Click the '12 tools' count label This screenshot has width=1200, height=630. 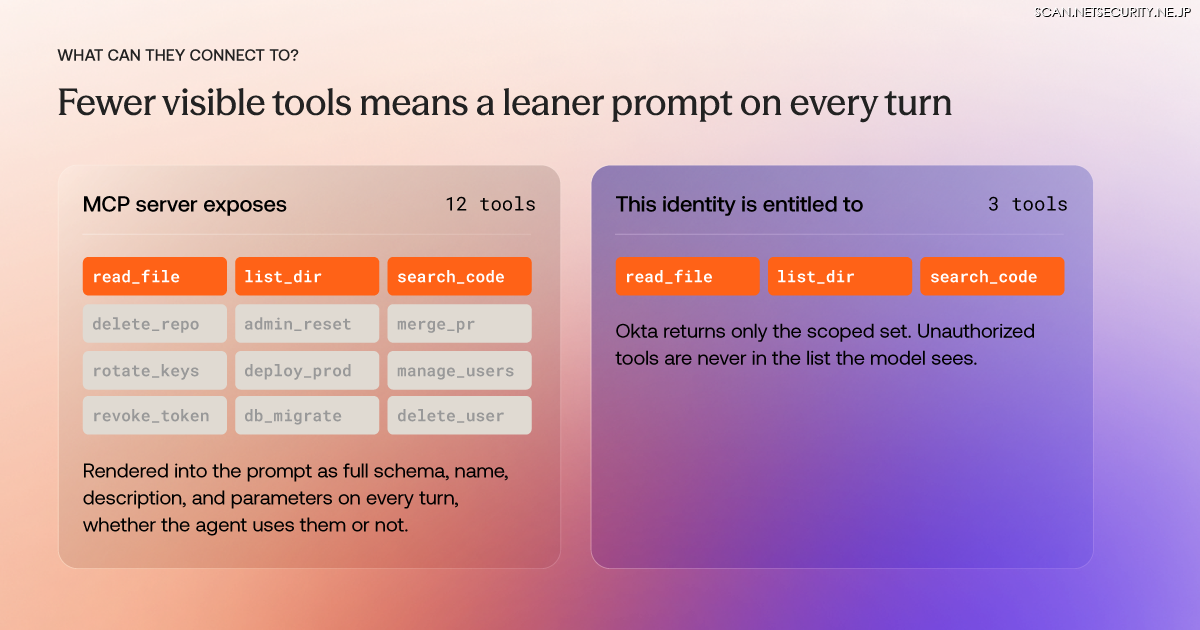(x=490, y=204)
